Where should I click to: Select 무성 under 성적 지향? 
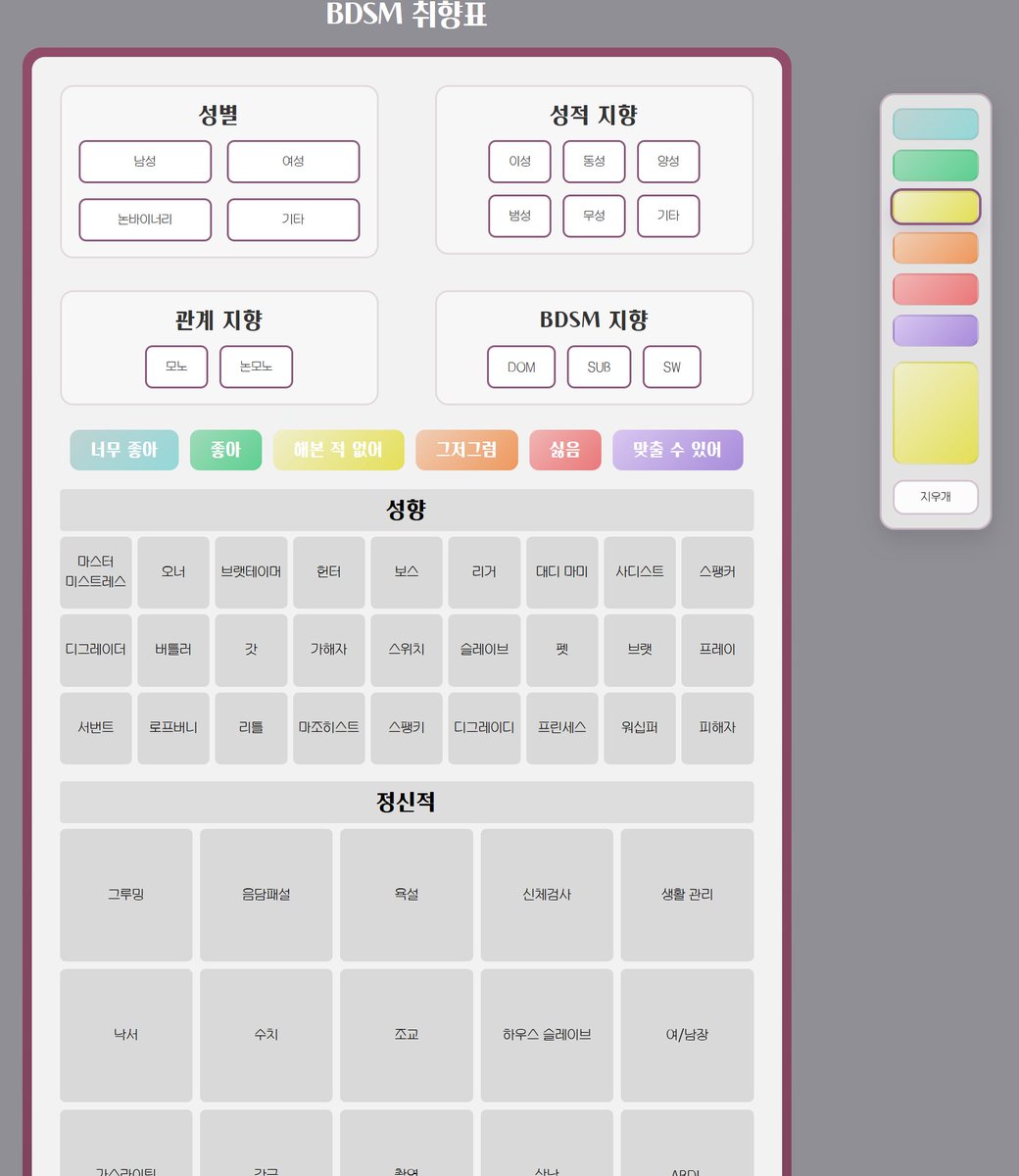point(594,216)
